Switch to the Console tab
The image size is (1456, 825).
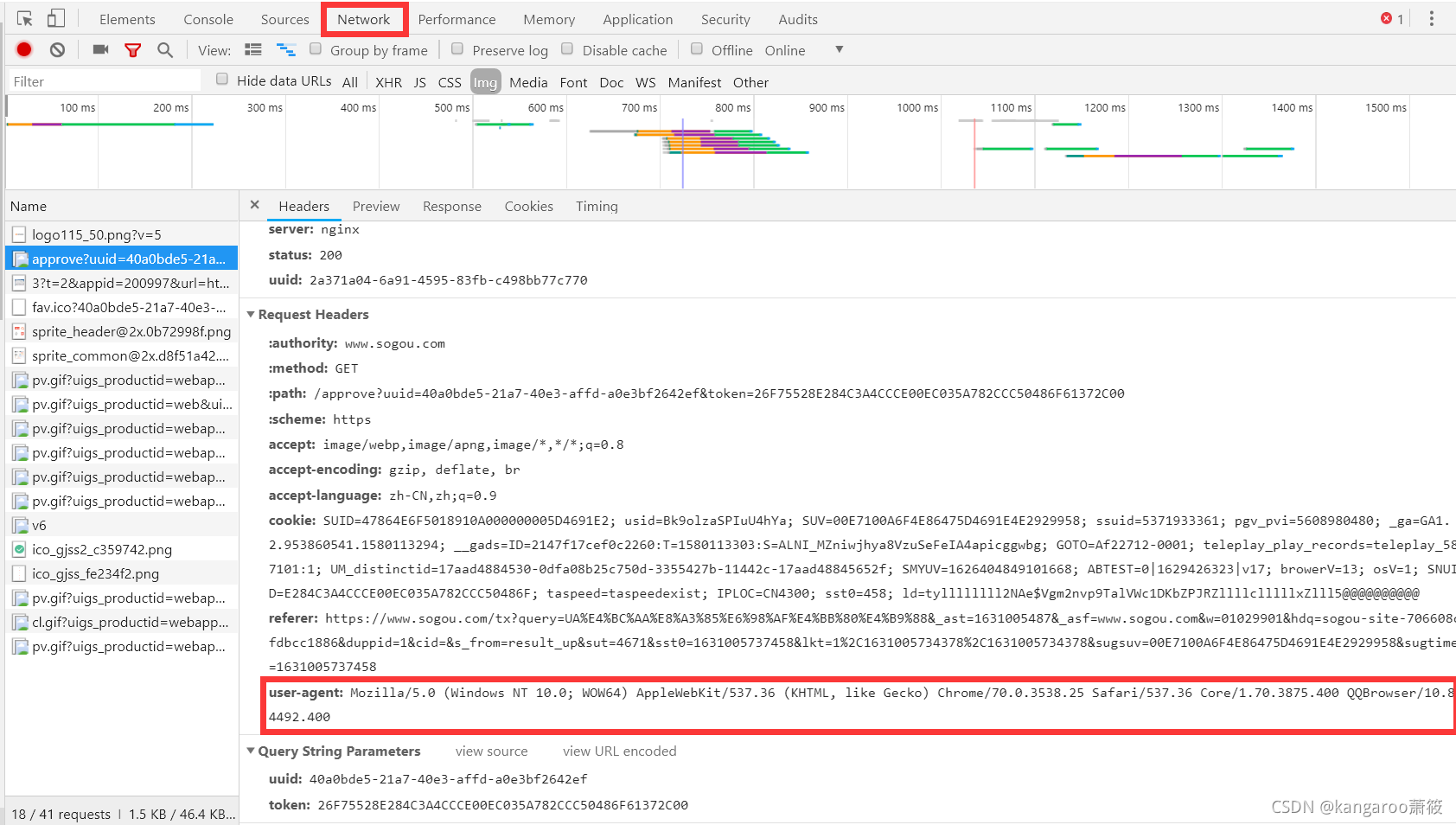pyautogui.click(x=208, y=19)
